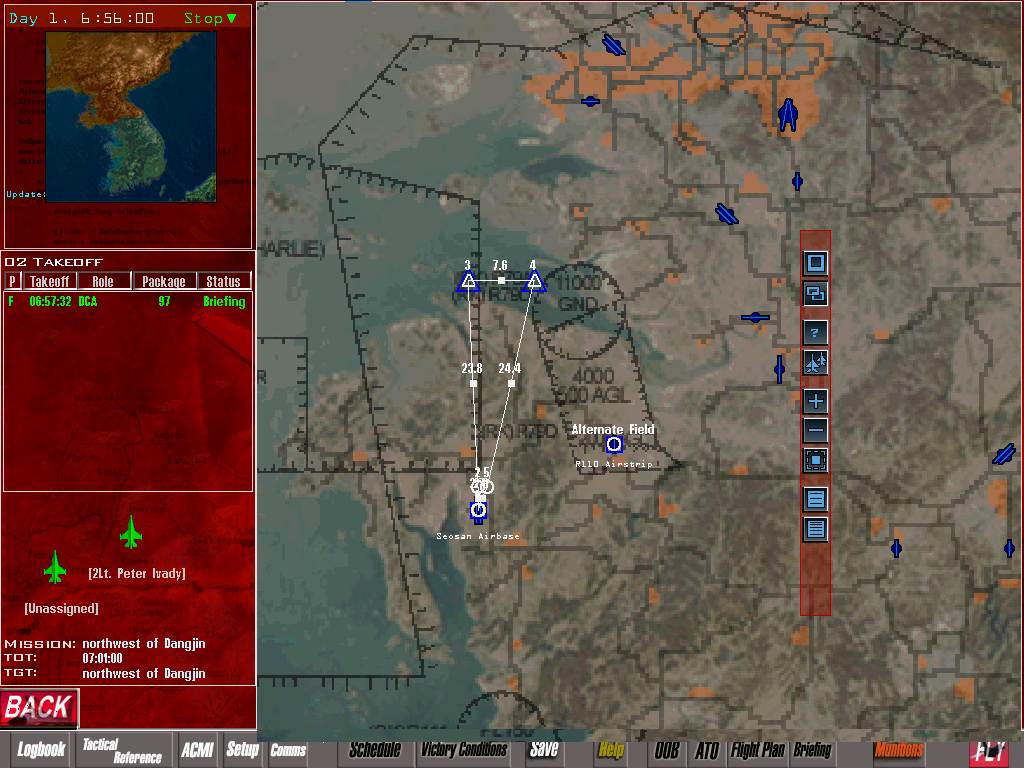Click the lower dense list icon
Image resolution: width=1024 pixels, height=768 pixels.
click(816, 529)
